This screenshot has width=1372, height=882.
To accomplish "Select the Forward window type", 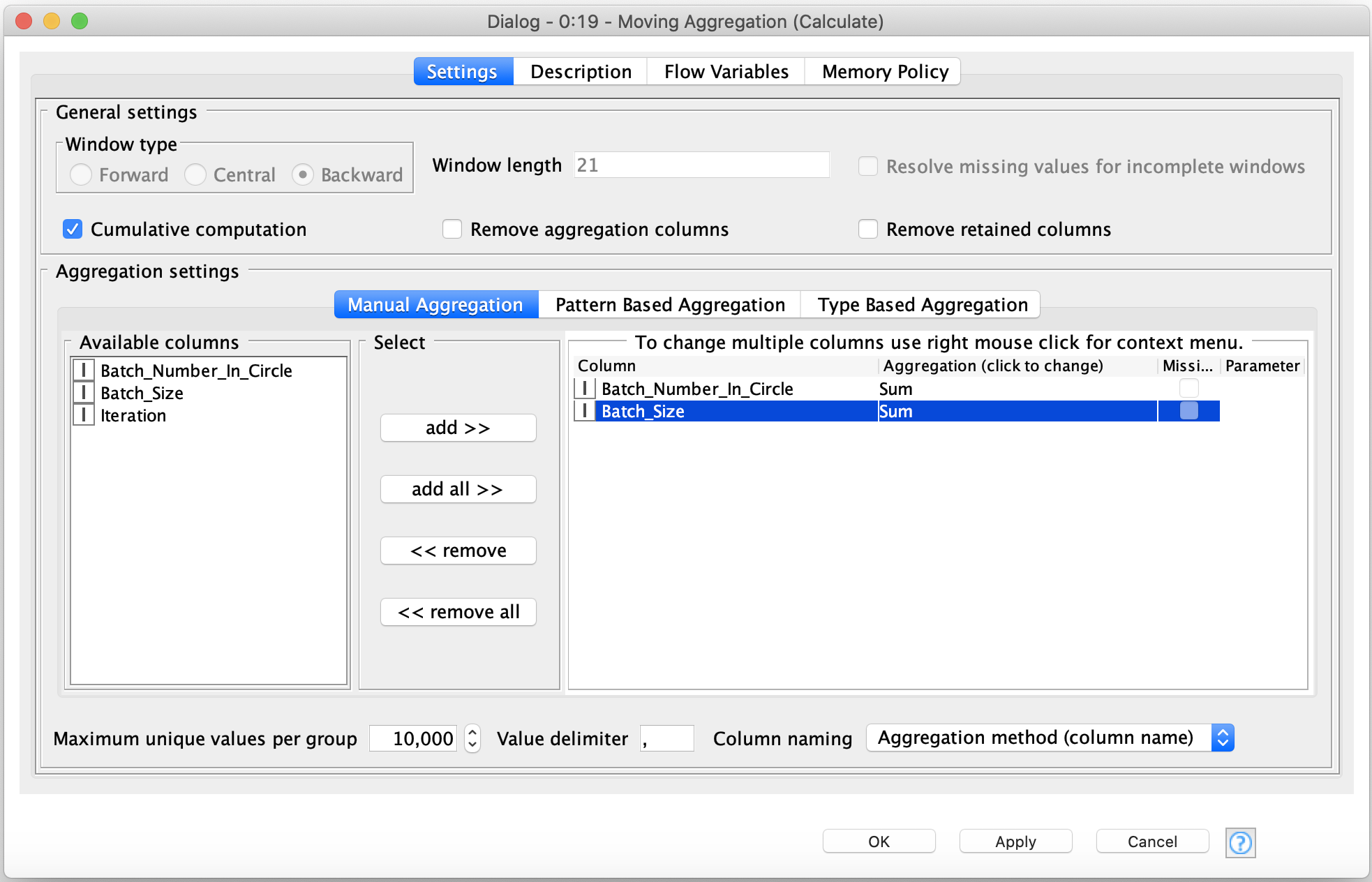I will (80, 174).
